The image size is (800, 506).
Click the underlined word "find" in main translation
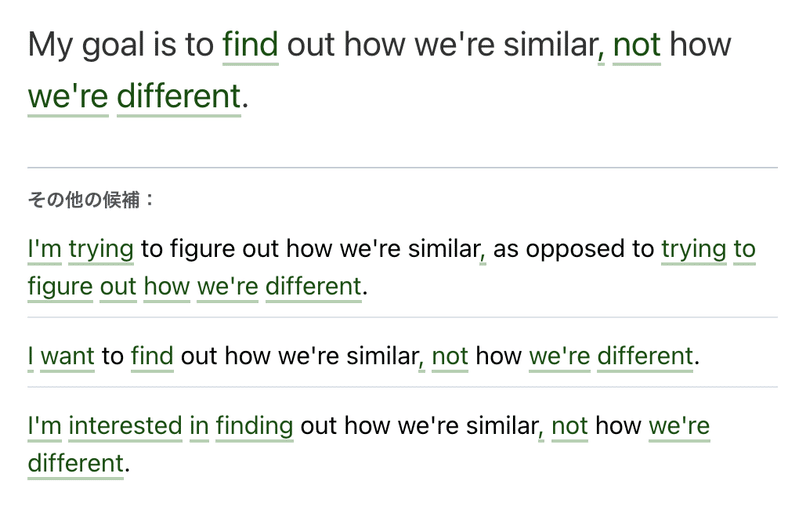pos(251,45)
